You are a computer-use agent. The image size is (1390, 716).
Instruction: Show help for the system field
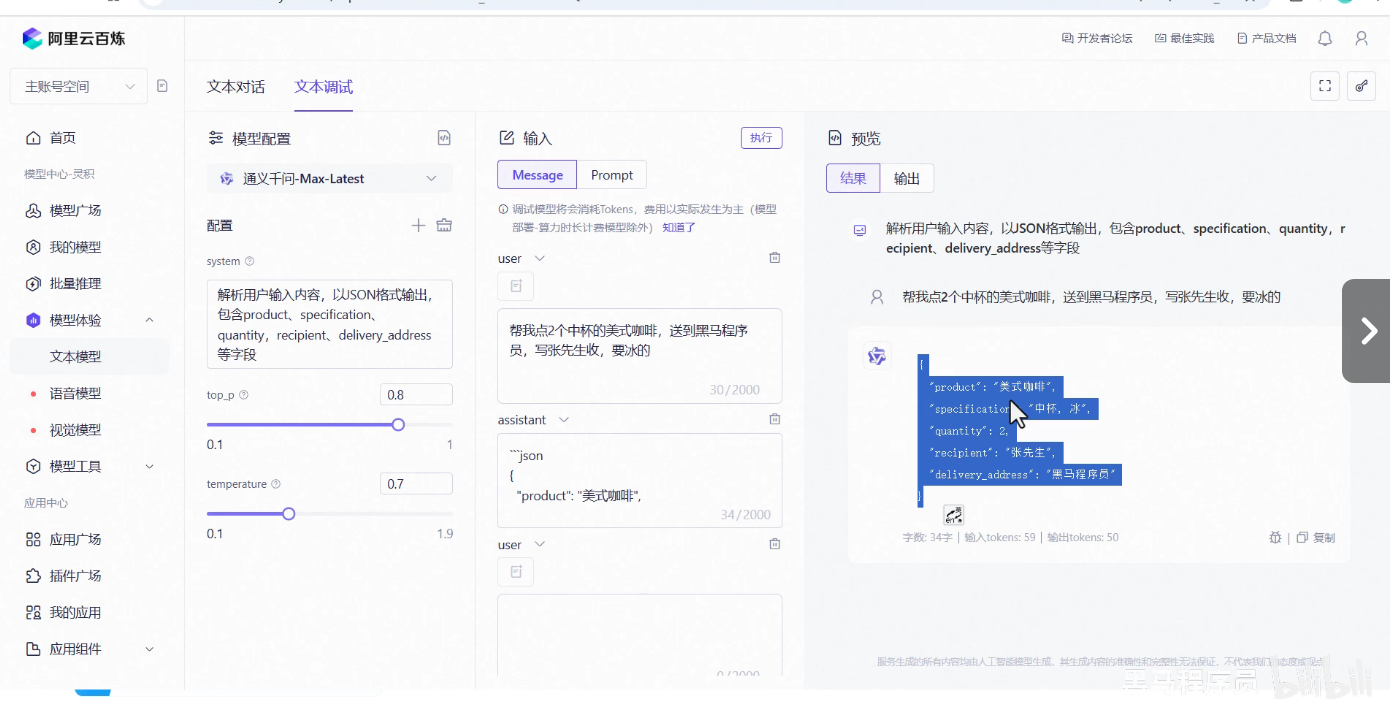click(250, 261)
